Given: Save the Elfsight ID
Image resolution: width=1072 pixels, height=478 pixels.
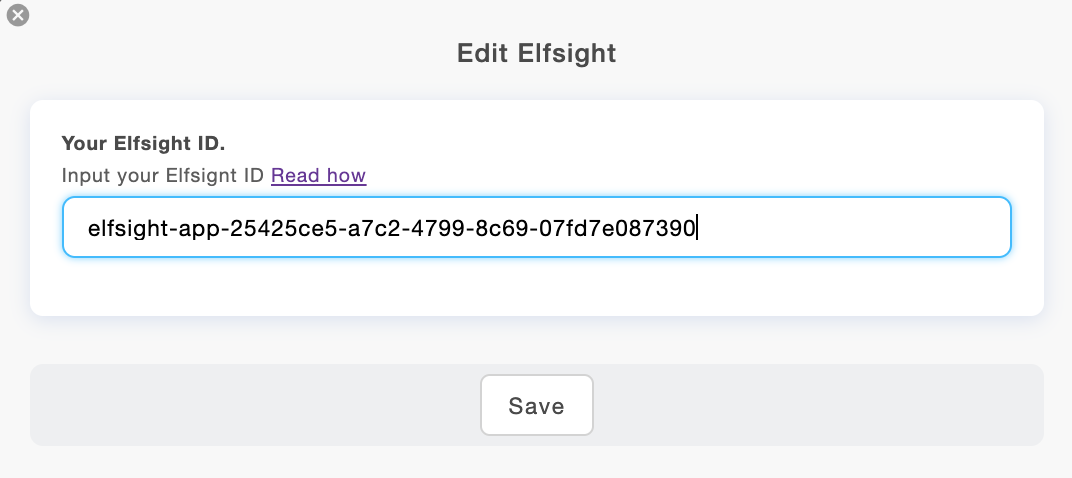Looking at the screenshot, I should [x=536, y=405].
